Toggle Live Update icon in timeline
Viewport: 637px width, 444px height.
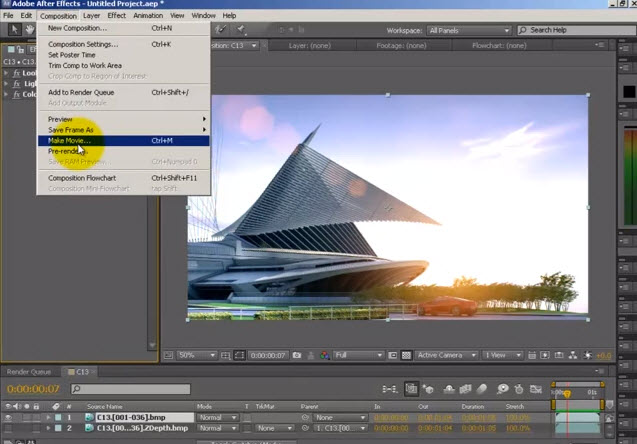point(411,389)
